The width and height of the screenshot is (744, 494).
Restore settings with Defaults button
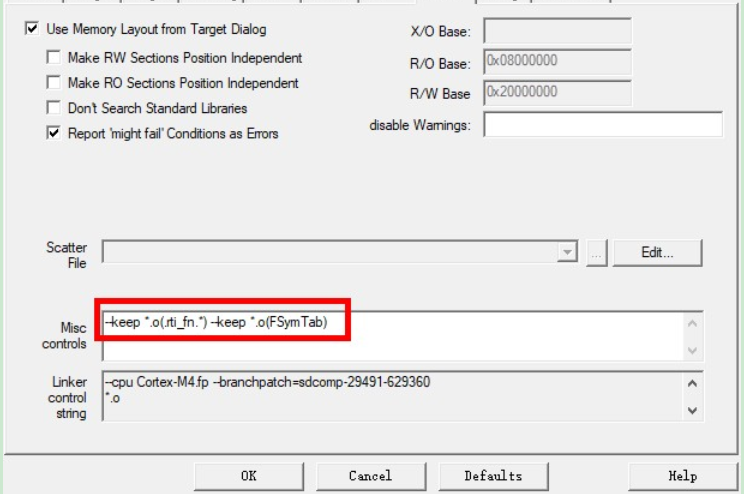click(493, 476)
